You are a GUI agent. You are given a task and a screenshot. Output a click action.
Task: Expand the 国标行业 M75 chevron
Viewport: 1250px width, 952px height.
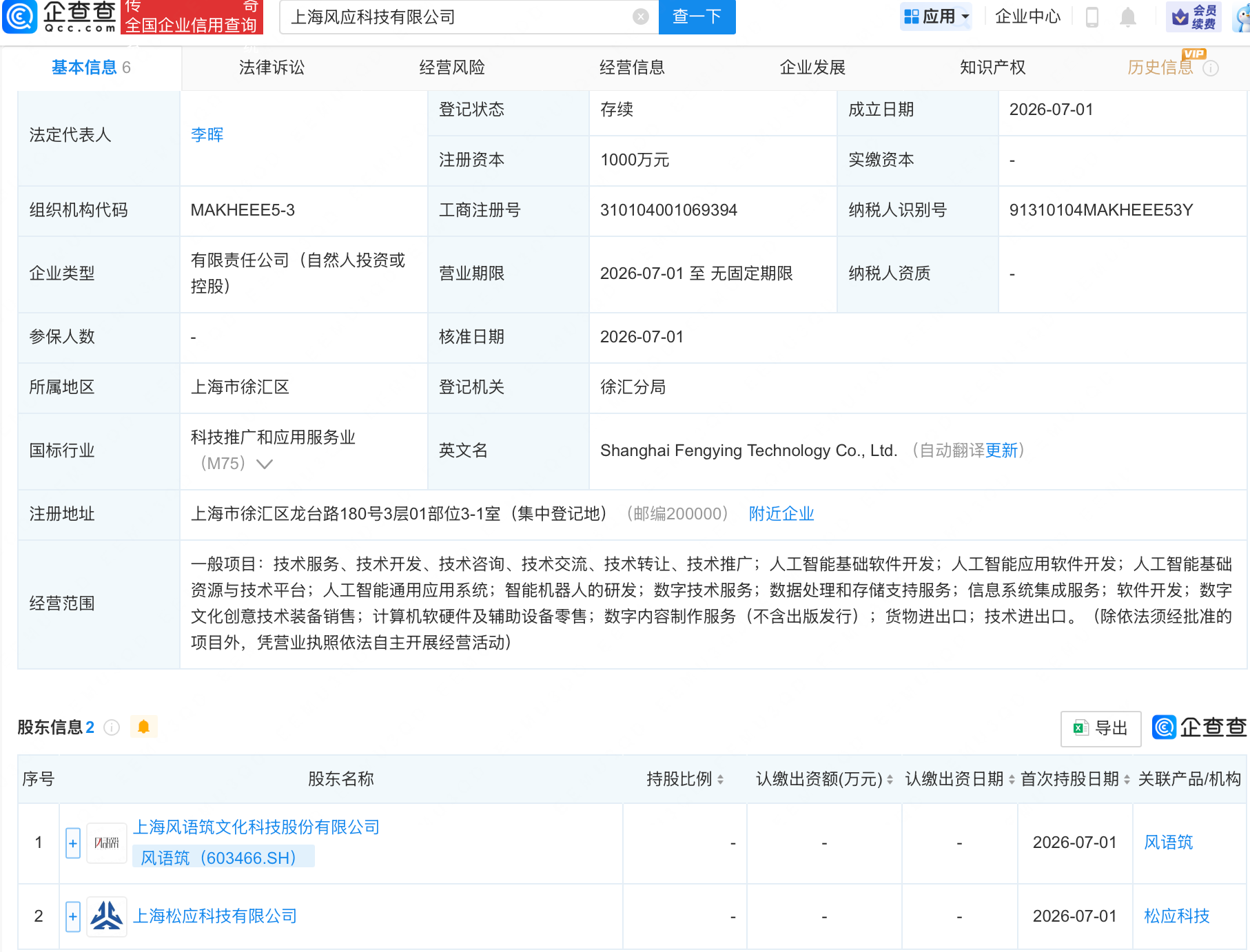[x=265, y=464]
